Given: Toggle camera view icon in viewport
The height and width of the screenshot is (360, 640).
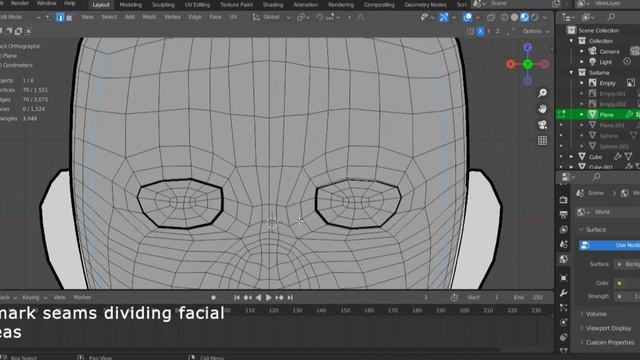Looking at the screenshot, I should click(542, 124).
